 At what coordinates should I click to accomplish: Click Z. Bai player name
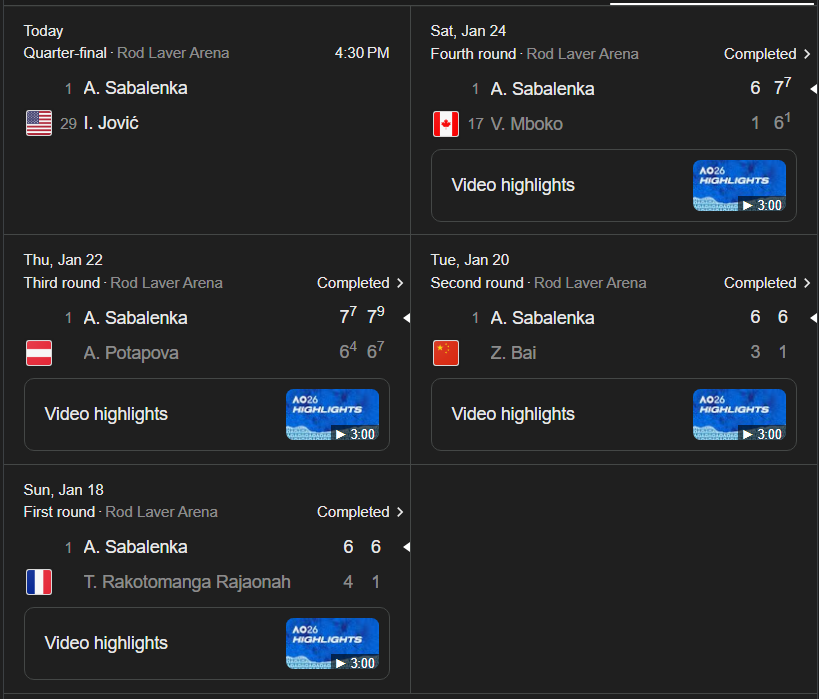(x=513, y=353)
